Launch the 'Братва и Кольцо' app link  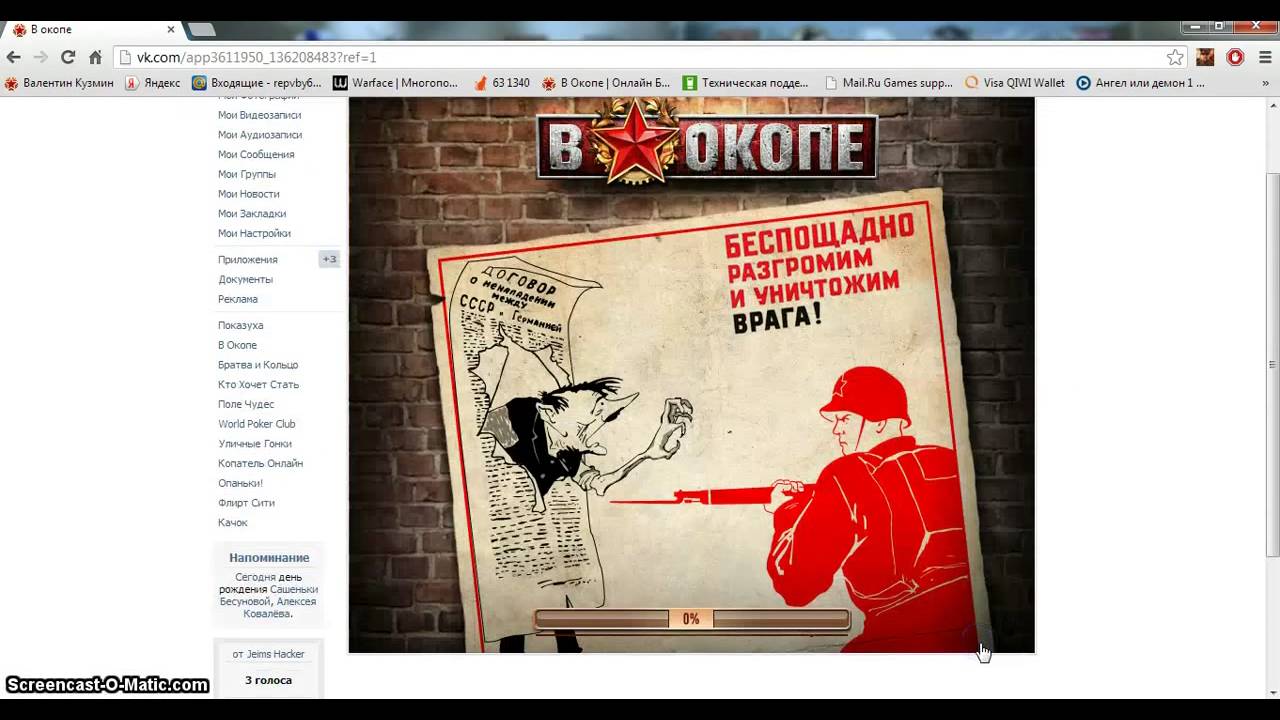258,365
